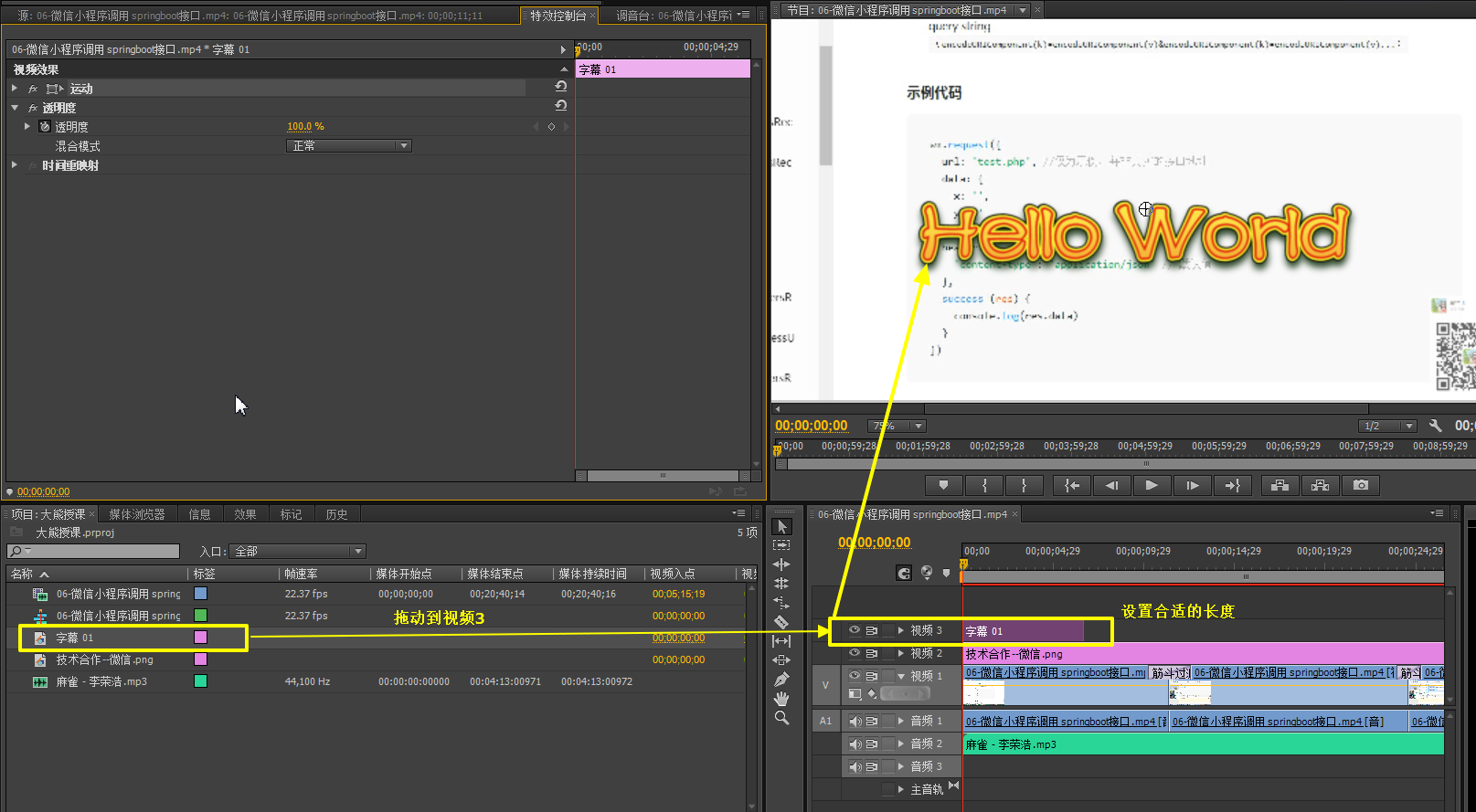This screenshot has height=812, width=1476.
Task: Toggle sync lock on 视频 3
Action: point(872,630)
